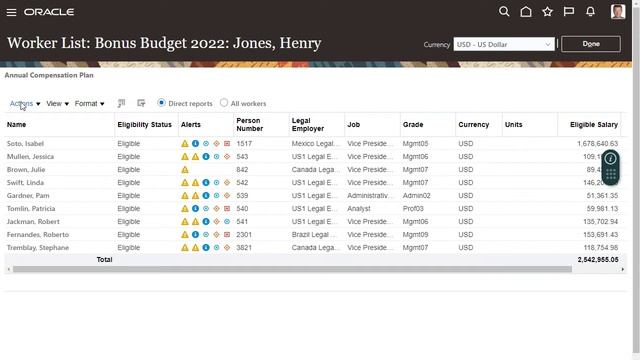Click the warning alert for Brown, Julie

(185, 170)
